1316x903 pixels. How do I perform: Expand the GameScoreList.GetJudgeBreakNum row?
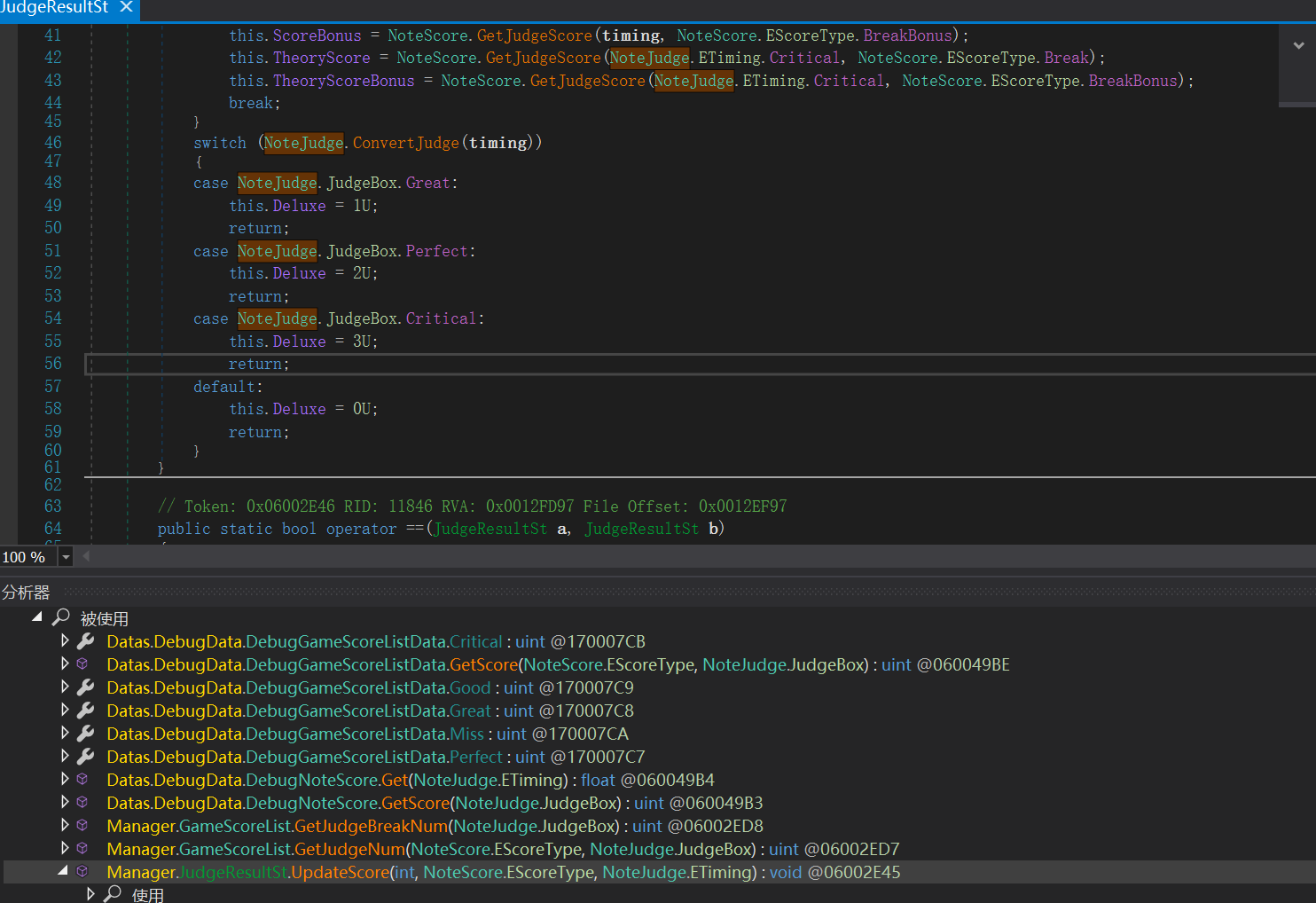65,824
